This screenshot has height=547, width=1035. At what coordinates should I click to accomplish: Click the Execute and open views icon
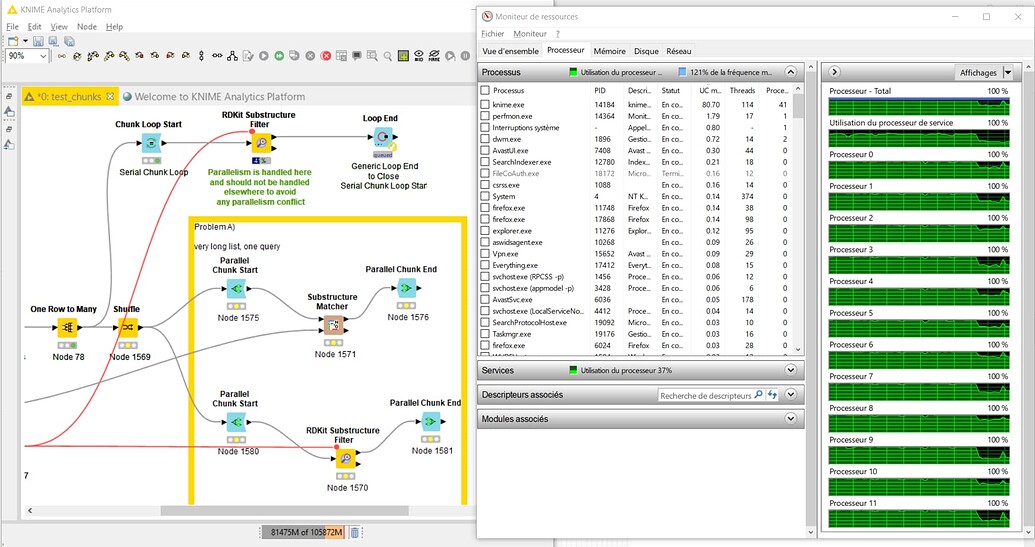(x=294, y=56)
